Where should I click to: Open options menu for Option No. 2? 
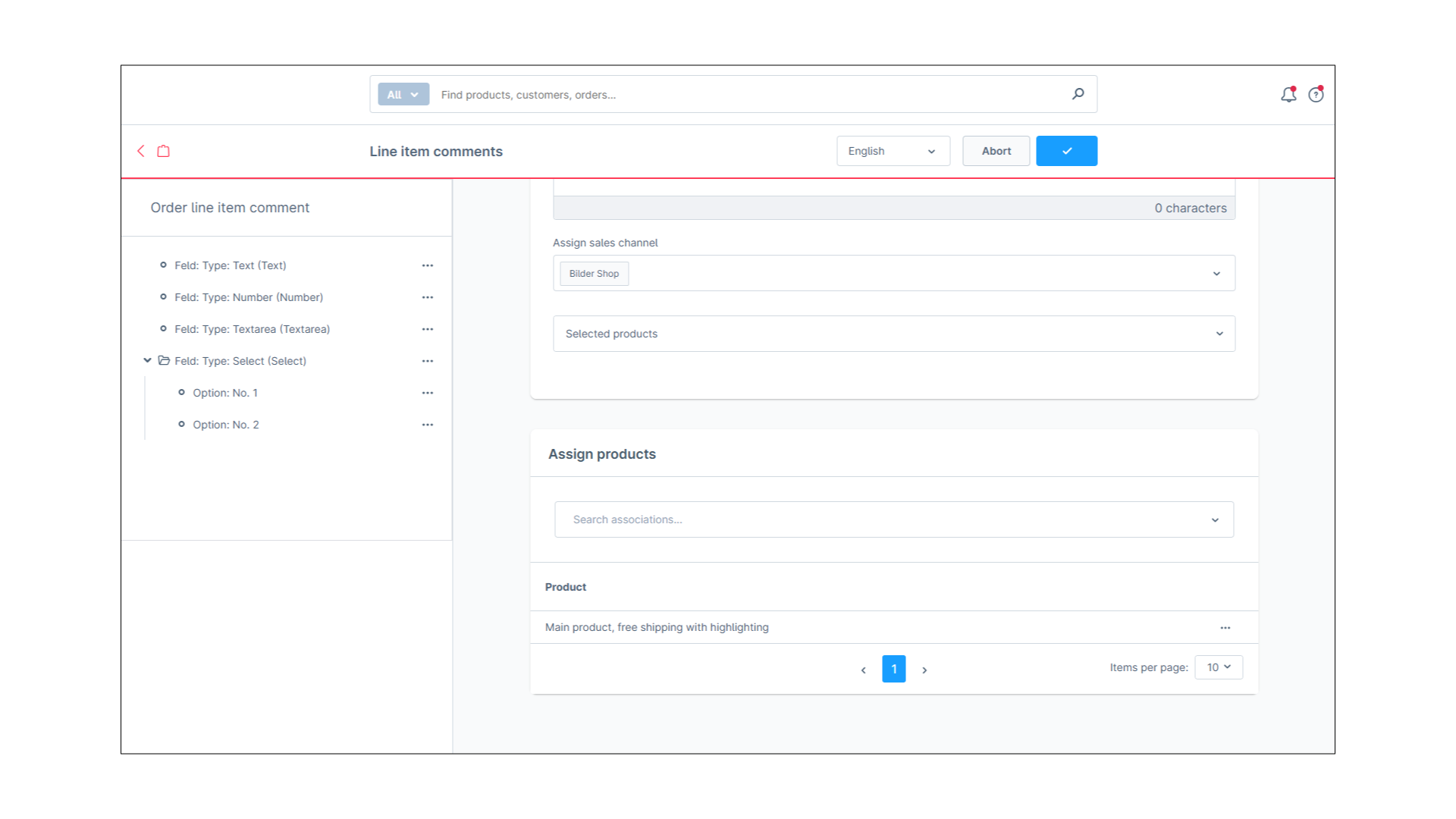(x=428, y=425)
